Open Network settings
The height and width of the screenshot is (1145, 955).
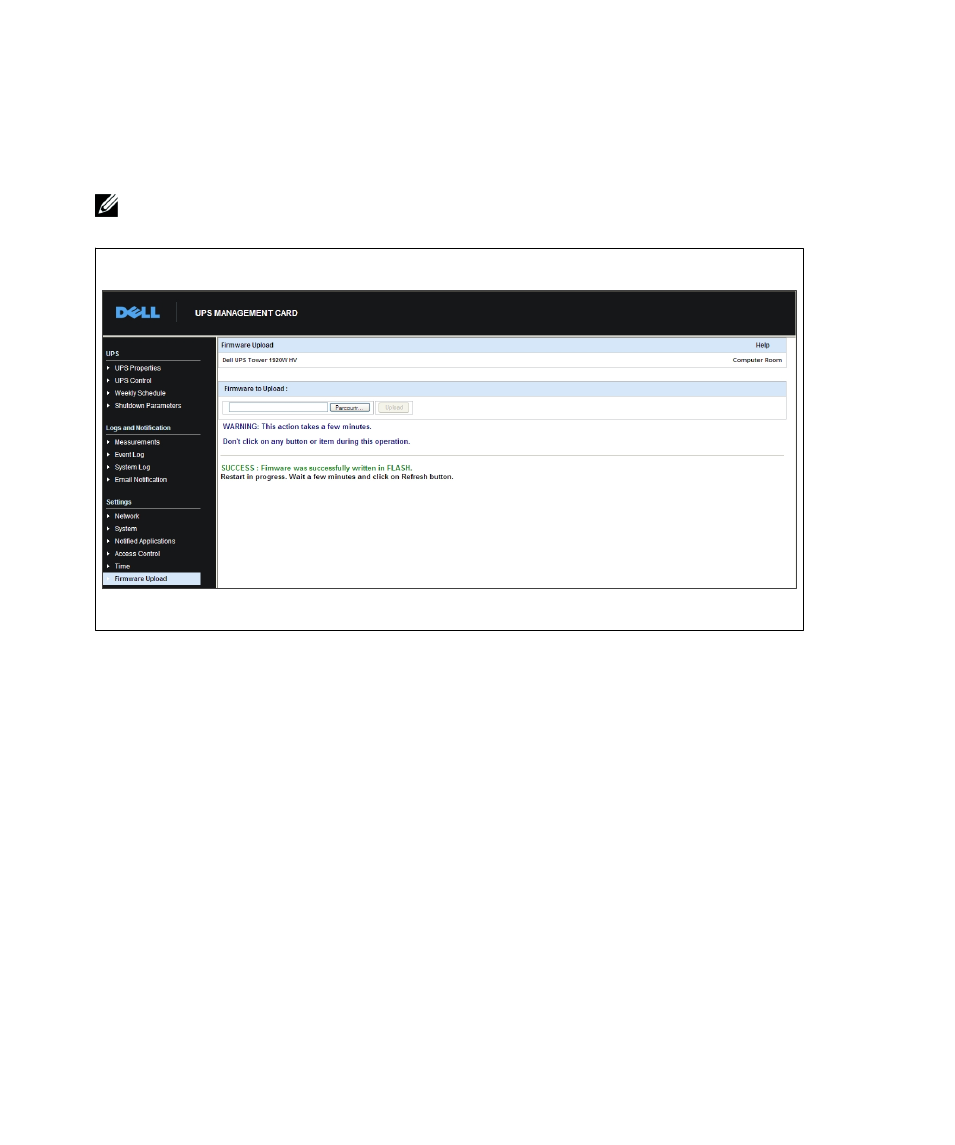(126, 516)
